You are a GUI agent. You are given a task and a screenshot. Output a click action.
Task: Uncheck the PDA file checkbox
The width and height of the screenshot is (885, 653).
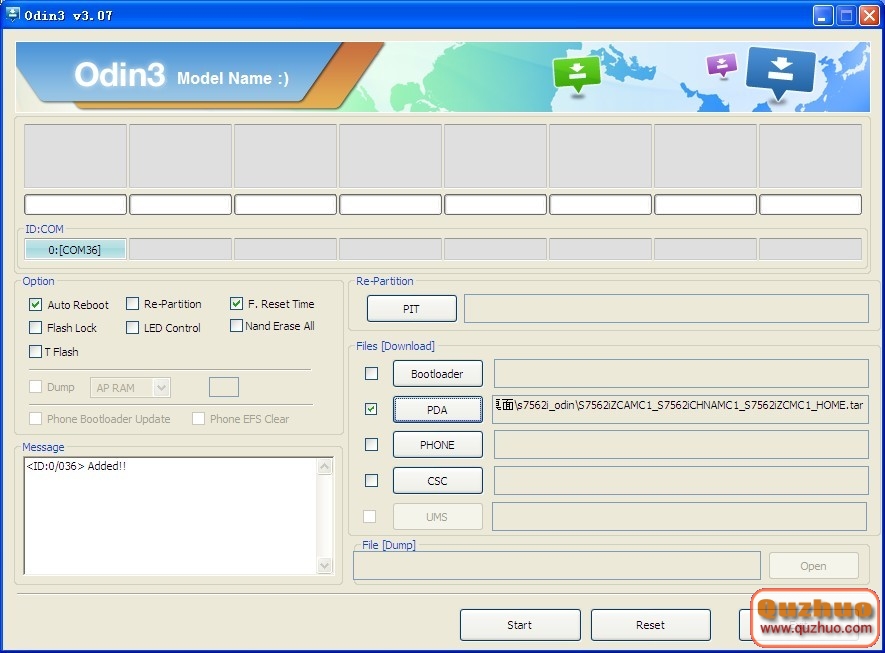point(371,409)
